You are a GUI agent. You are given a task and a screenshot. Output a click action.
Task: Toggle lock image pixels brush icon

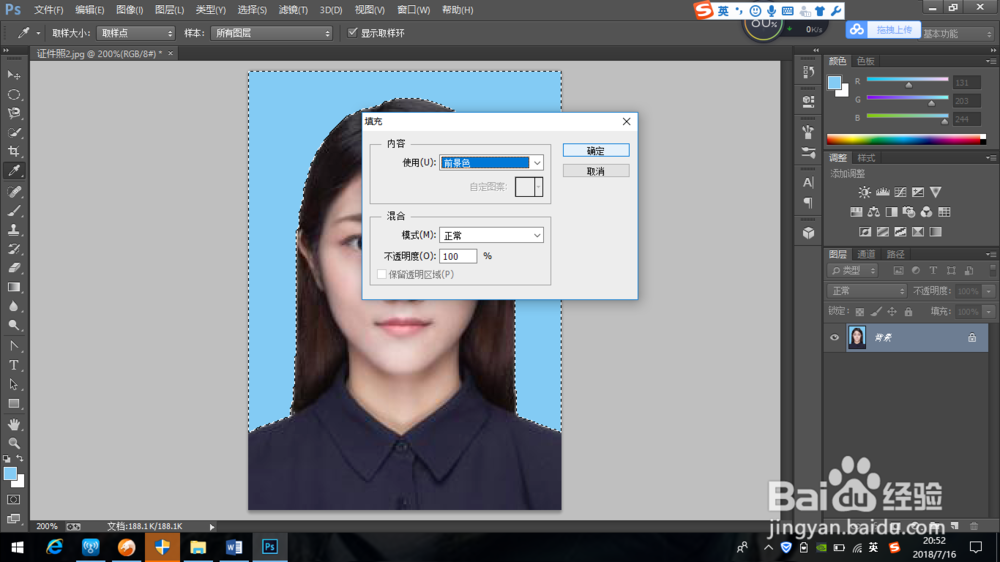(876, 312)
